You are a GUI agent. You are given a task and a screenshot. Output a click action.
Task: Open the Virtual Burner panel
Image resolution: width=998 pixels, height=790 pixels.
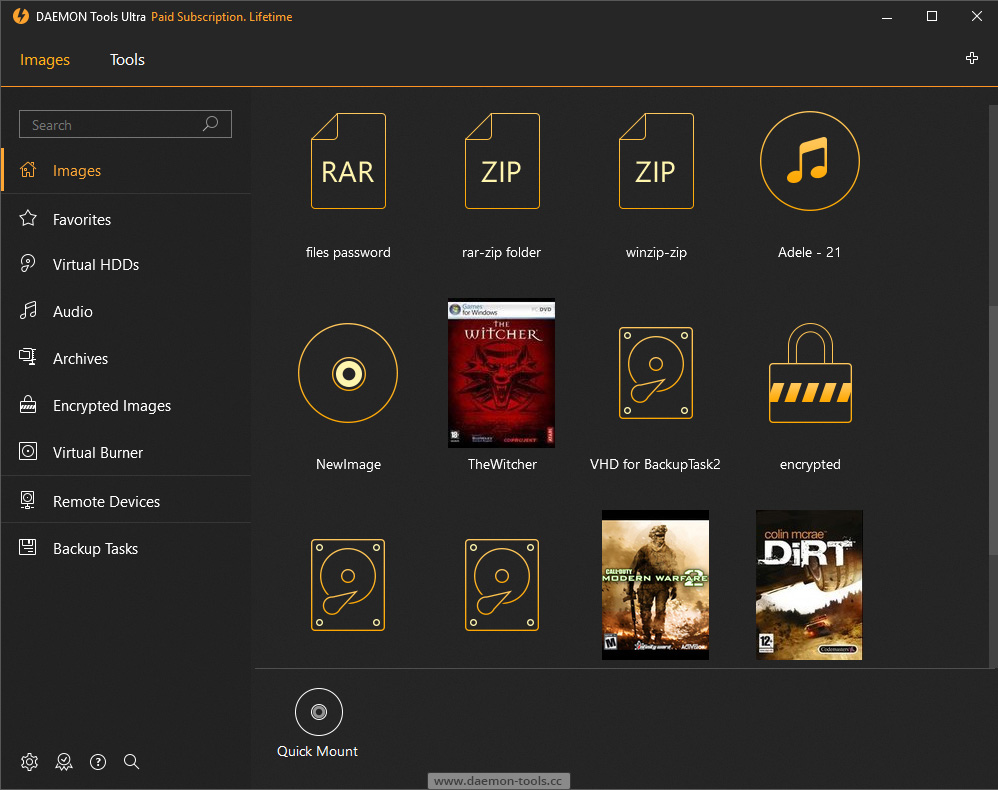pos(95,452)
